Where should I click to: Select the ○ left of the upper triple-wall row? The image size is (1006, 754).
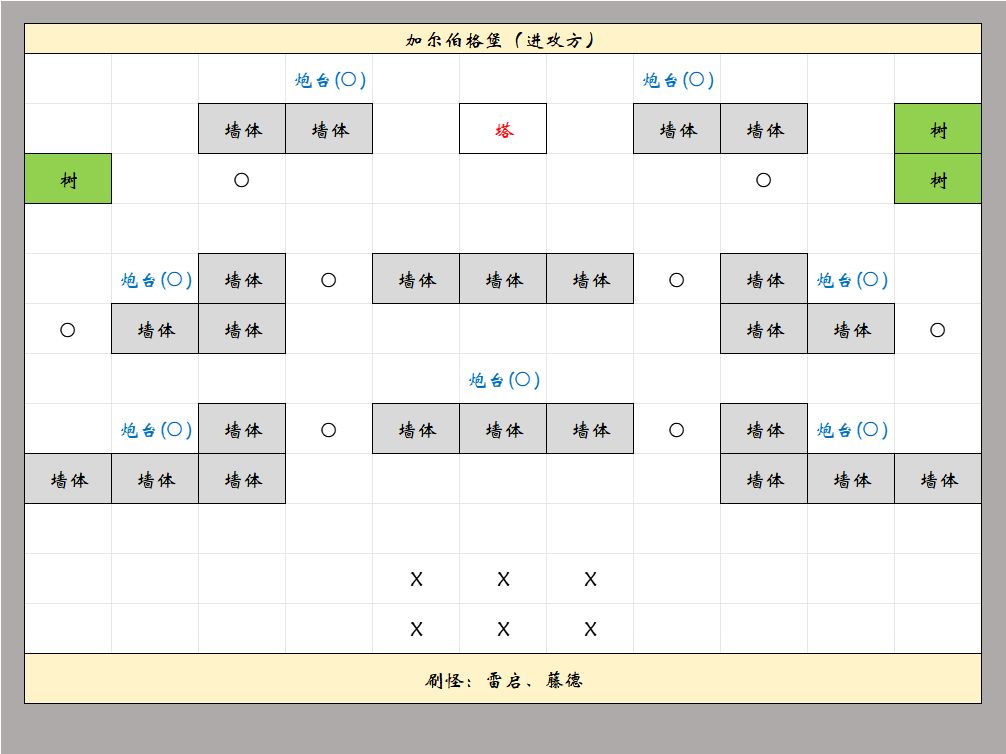point(328,280)
